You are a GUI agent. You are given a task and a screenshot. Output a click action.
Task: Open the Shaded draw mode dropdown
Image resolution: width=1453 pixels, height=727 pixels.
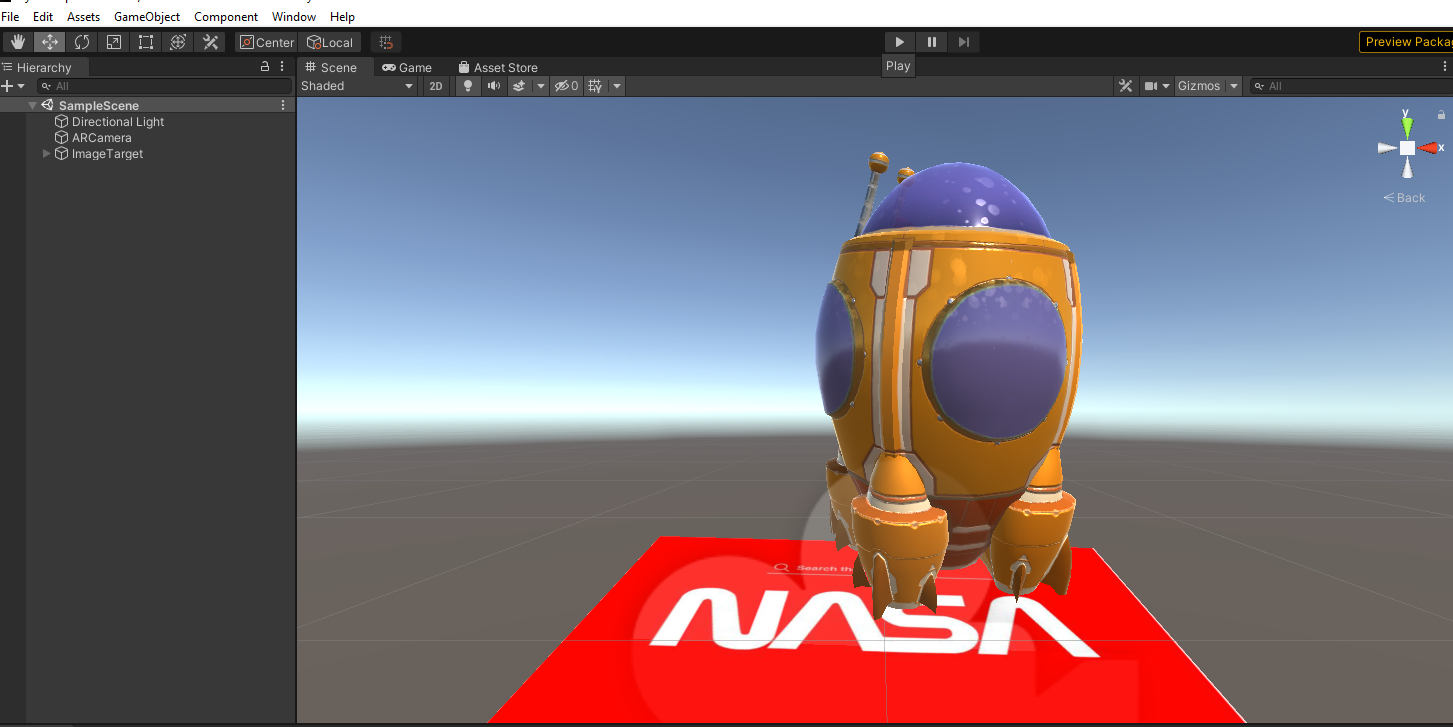coord(357,86)
